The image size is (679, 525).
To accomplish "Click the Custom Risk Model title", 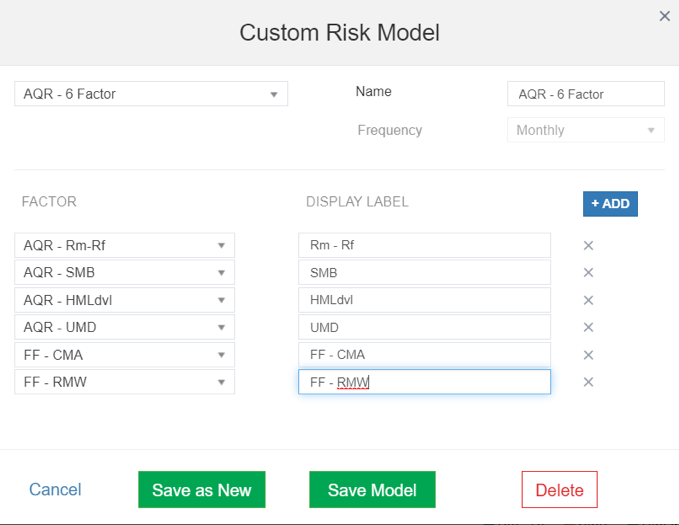I will (340, 33).
